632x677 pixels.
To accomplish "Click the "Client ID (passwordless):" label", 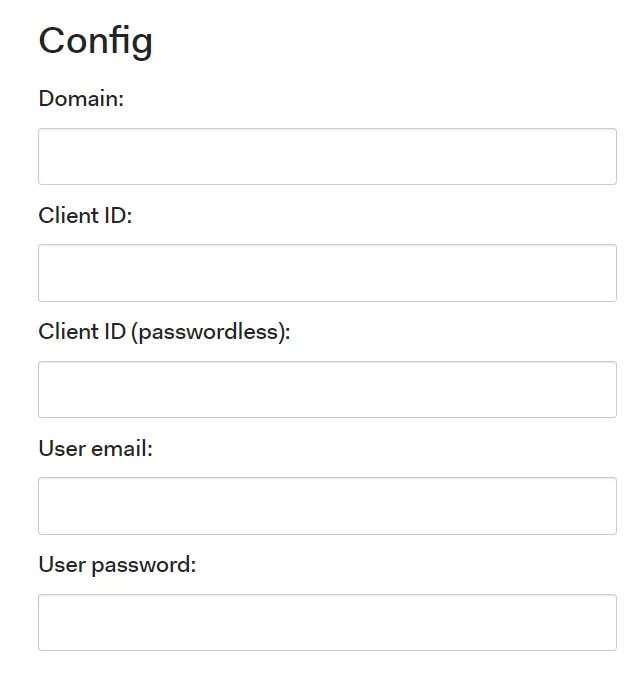I will pos(164,332).
